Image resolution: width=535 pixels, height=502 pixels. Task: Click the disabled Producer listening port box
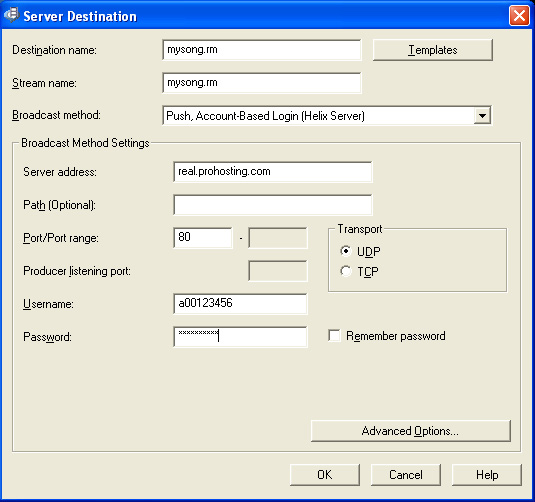coord(278,271)
